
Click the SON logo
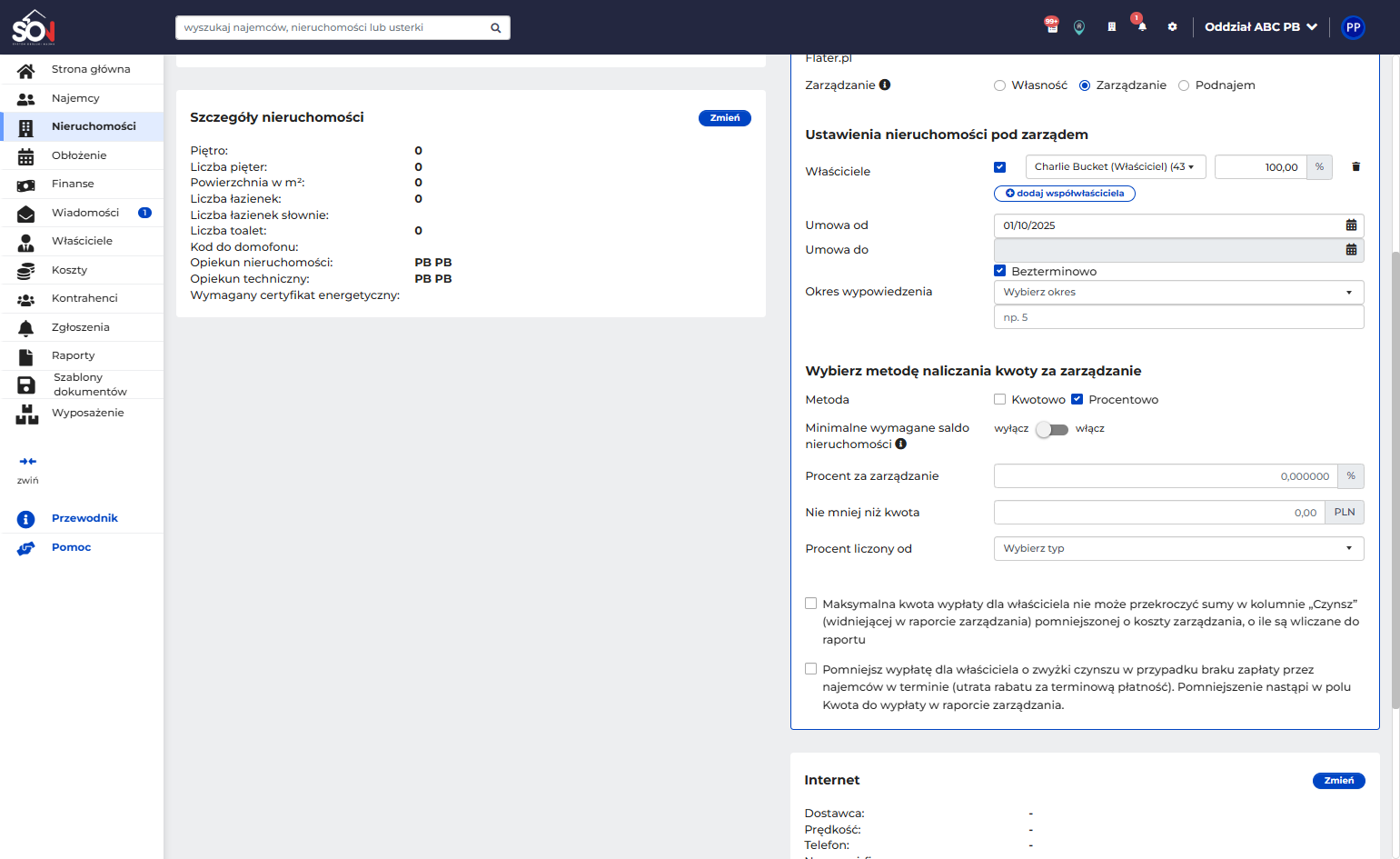click(x=34, y=27)
